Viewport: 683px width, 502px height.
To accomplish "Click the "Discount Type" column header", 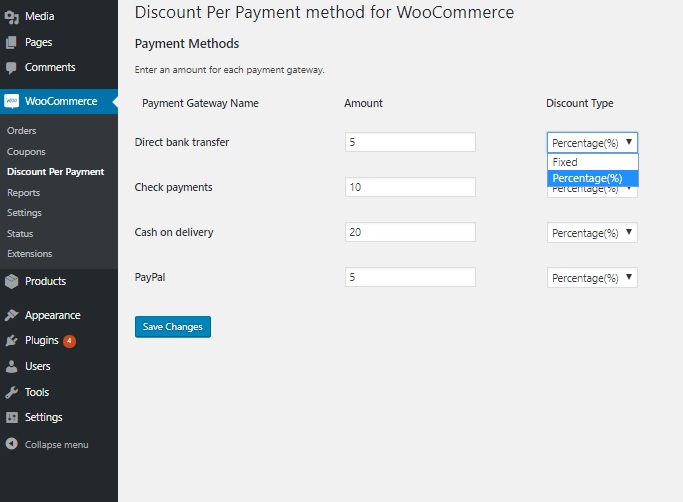I will (580, 103).
